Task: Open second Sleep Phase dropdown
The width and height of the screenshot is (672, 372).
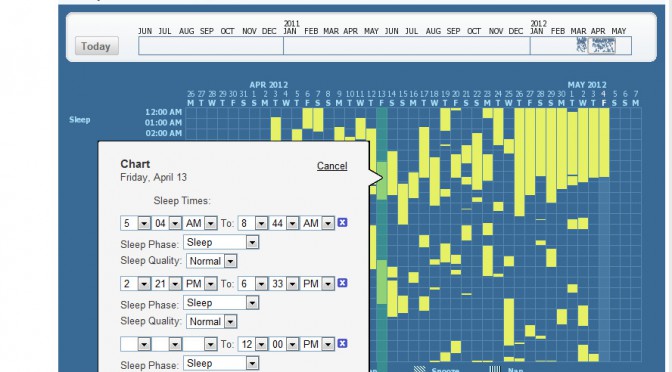Action: 221,303
